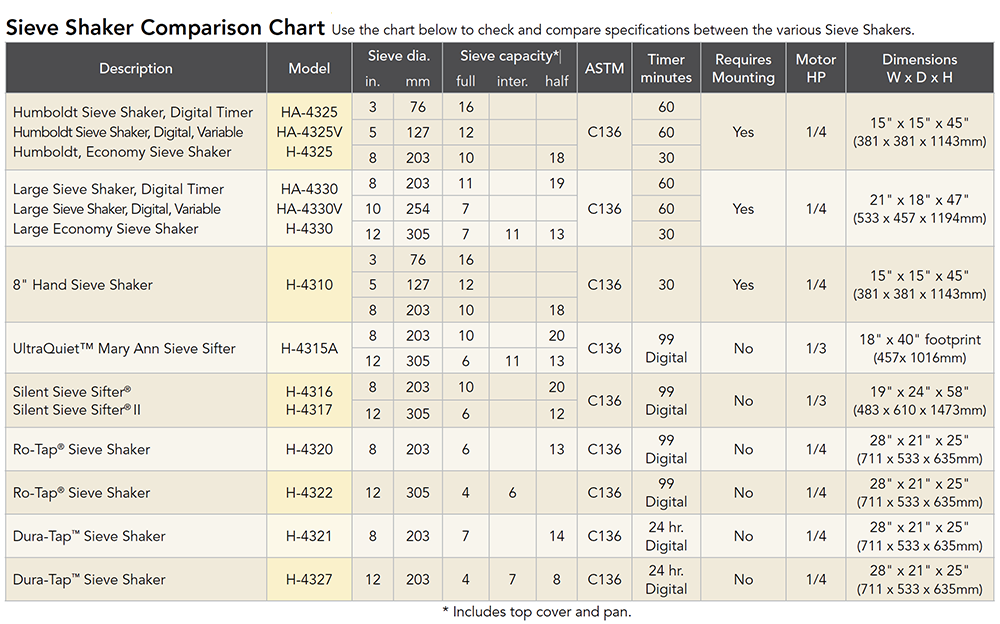The height and width of the screenshot is (624, 1000).
Task: Click the 'Timer minutes' header
Action: coord(666,68)
